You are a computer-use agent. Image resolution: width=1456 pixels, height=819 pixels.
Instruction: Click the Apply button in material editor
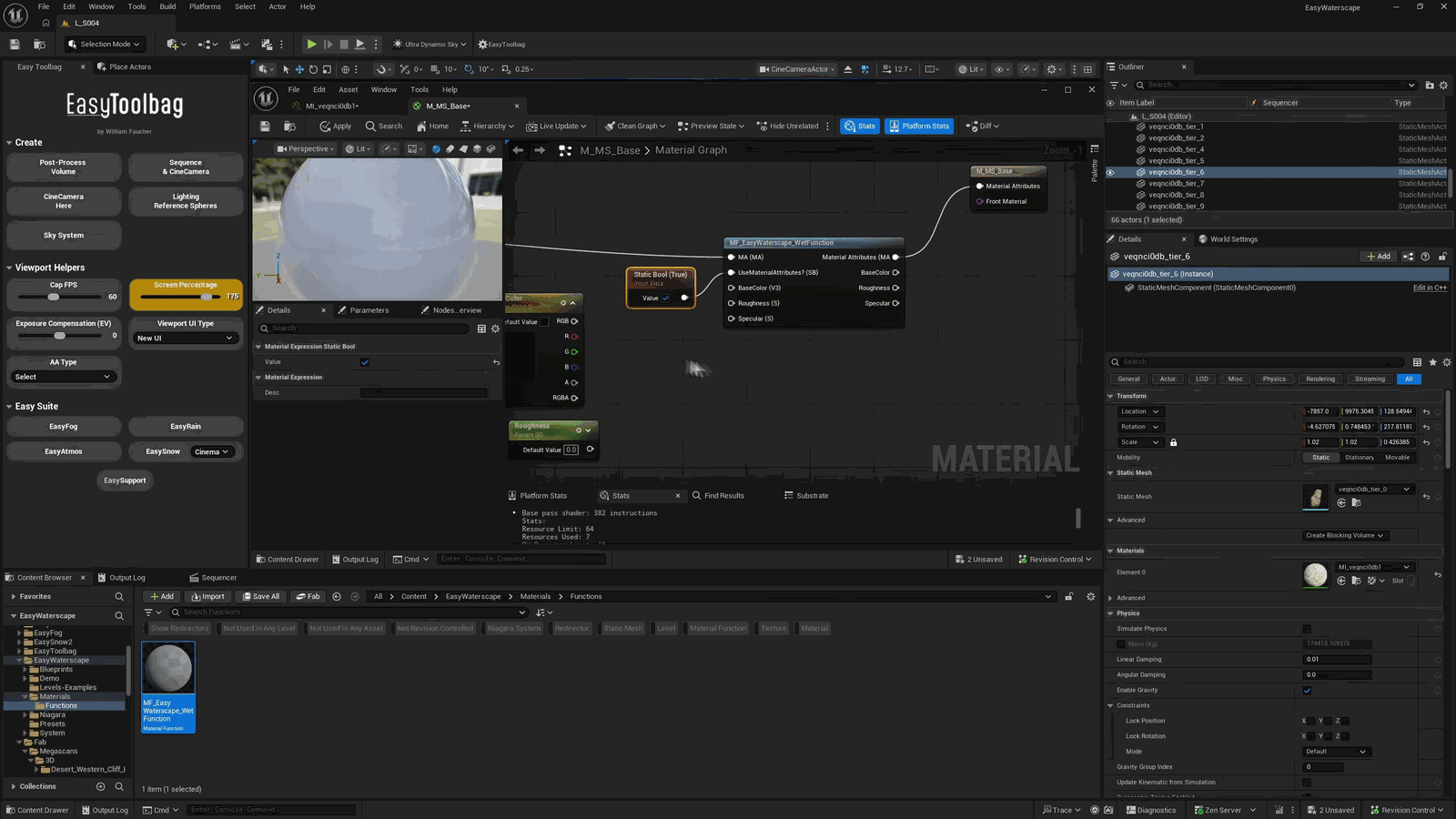335,126
